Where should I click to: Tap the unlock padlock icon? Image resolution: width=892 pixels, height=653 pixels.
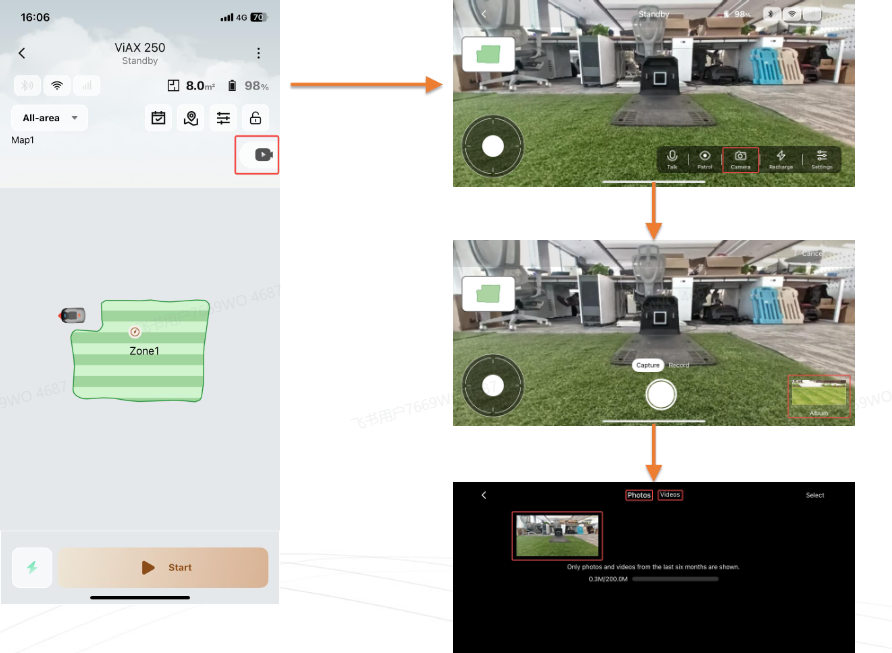click(255, 118)
